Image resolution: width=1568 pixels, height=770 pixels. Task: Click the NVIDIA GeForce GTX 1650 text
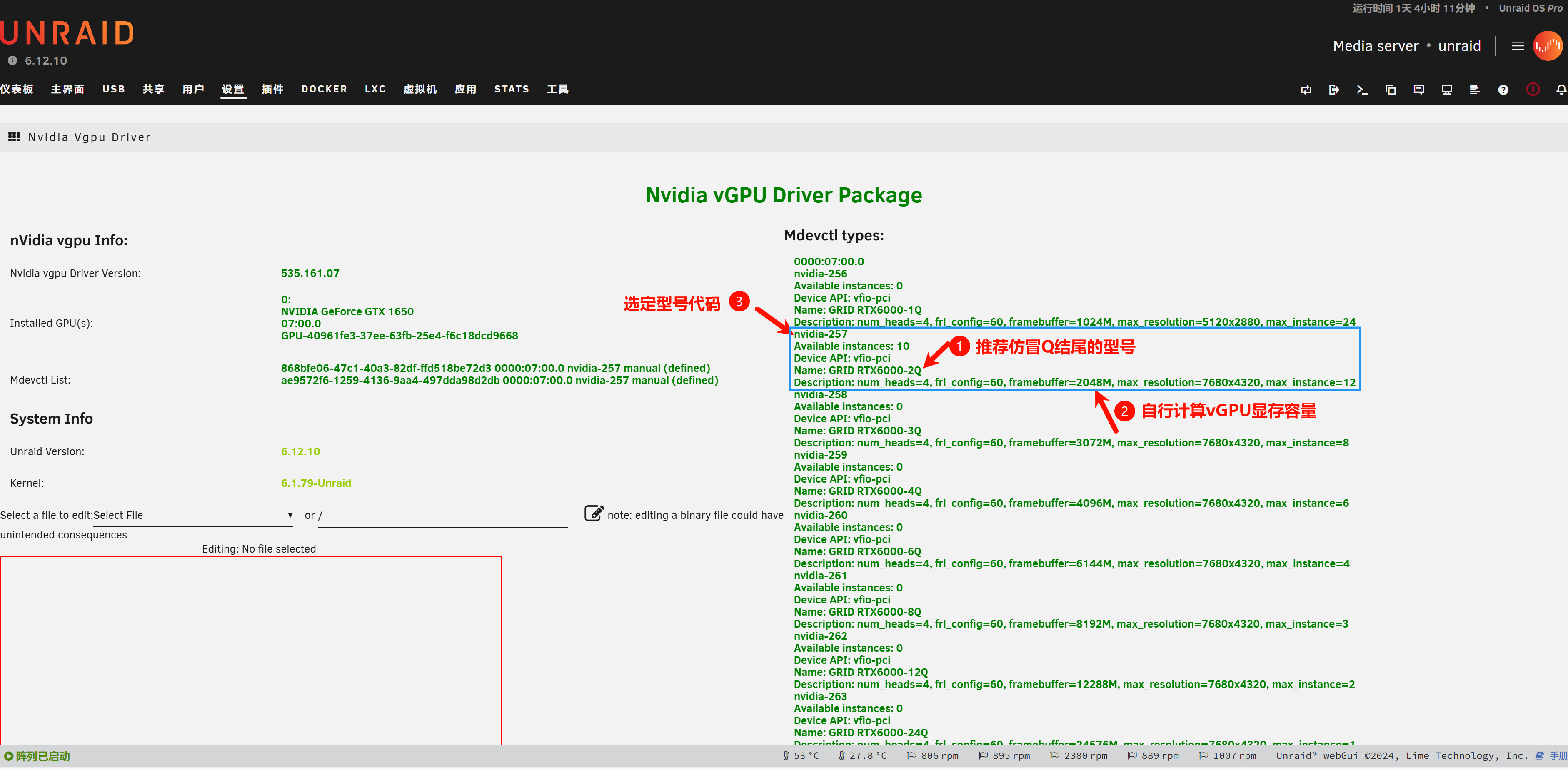(x=347, y=311)
